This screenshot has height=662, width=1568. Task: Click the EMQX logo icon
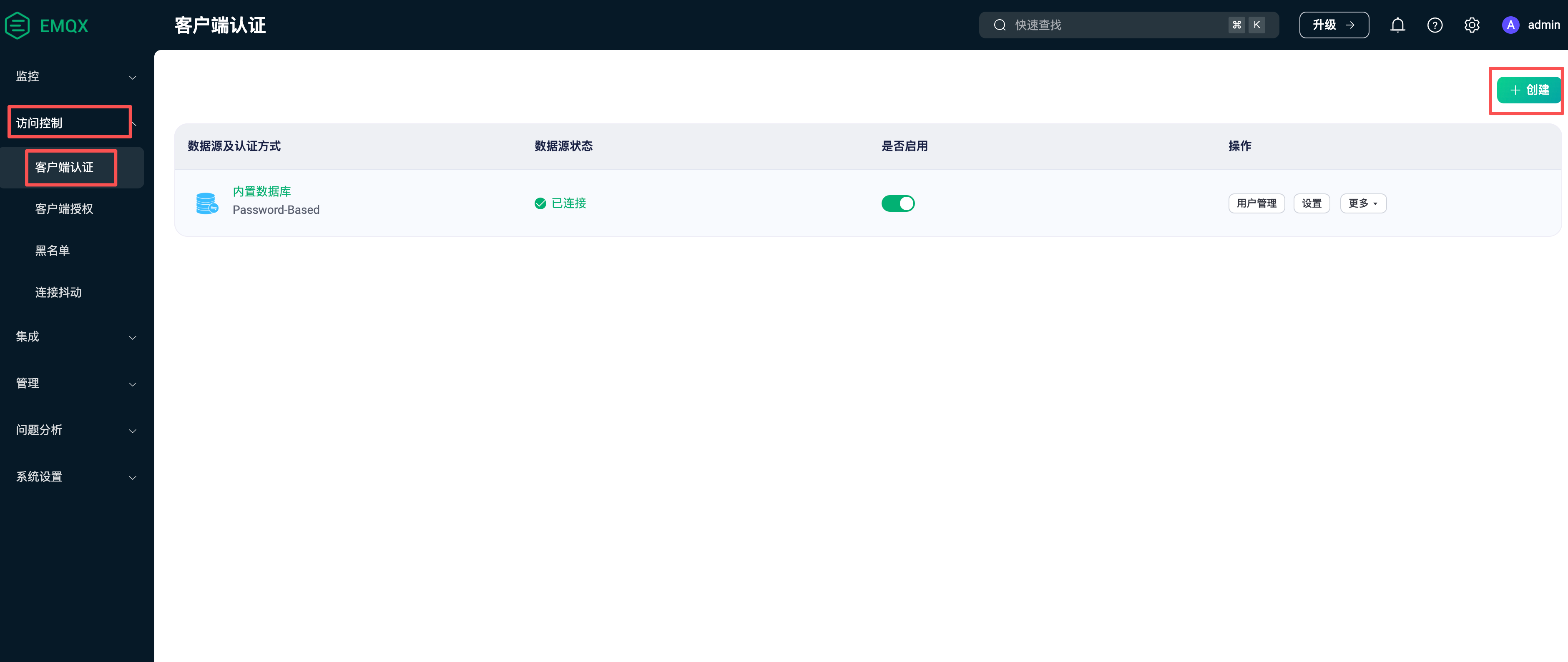coord(17,25)
